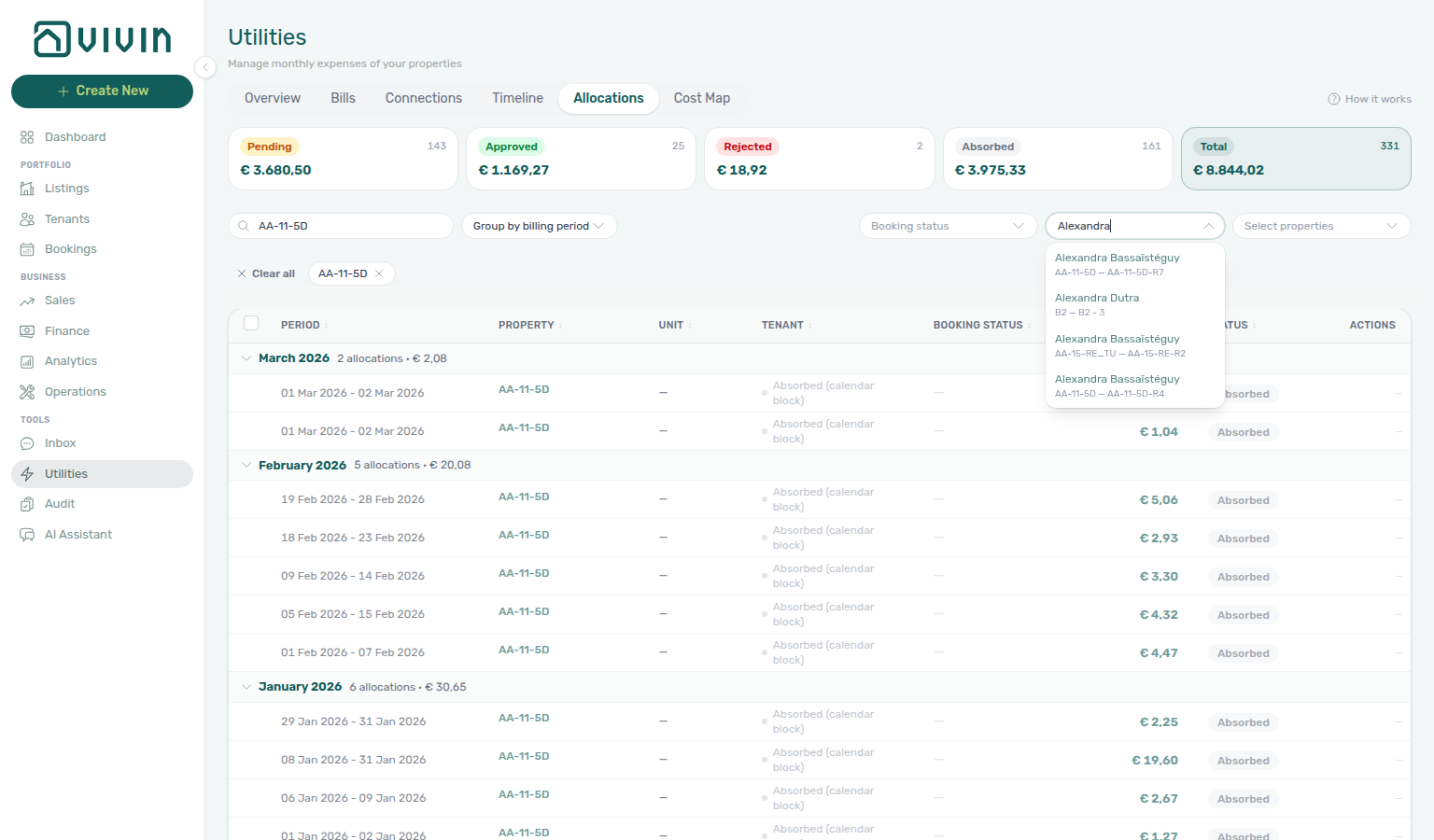The width and height of the screenshot is (1434, 840).
Task: Click the AI Assistant icon
Action: pos(27,535)
